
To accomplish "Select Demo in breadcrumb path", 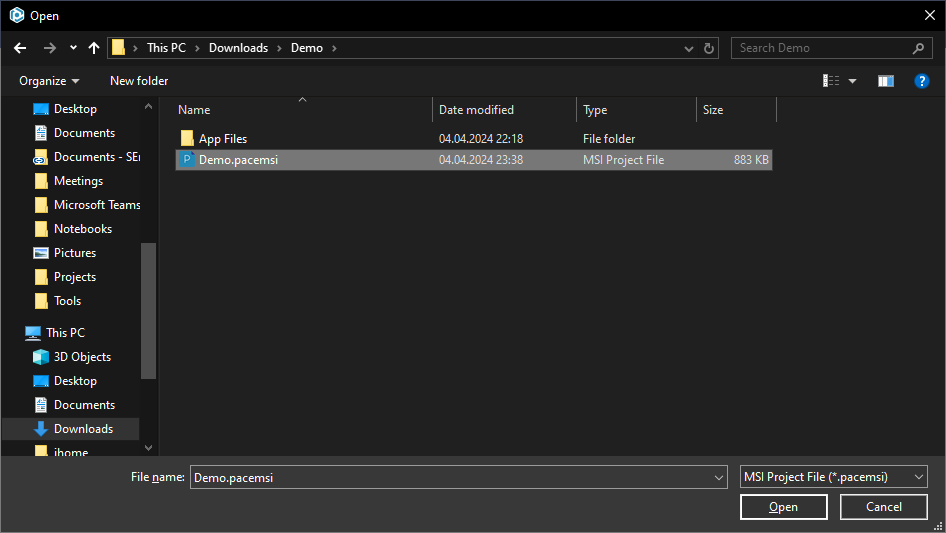I will [306, 48].
